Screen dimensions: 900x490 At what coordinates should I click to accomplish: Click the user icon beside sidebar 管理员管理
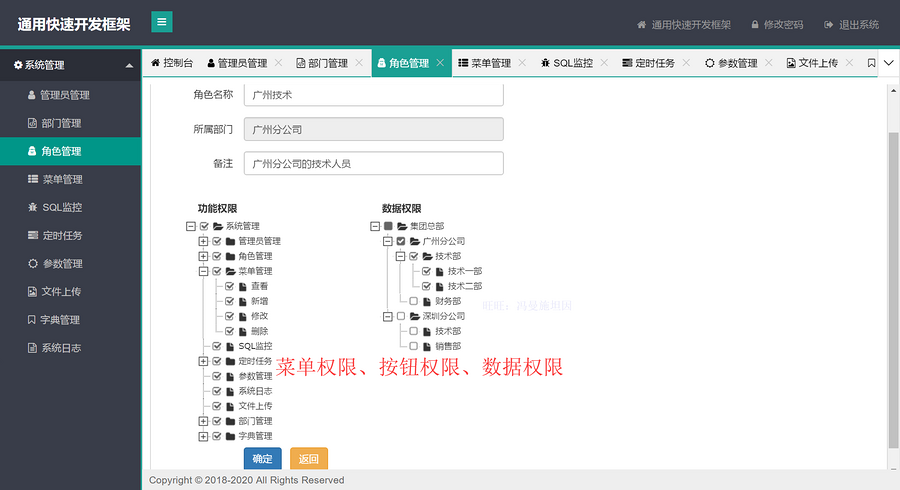(x=32, y=95)
